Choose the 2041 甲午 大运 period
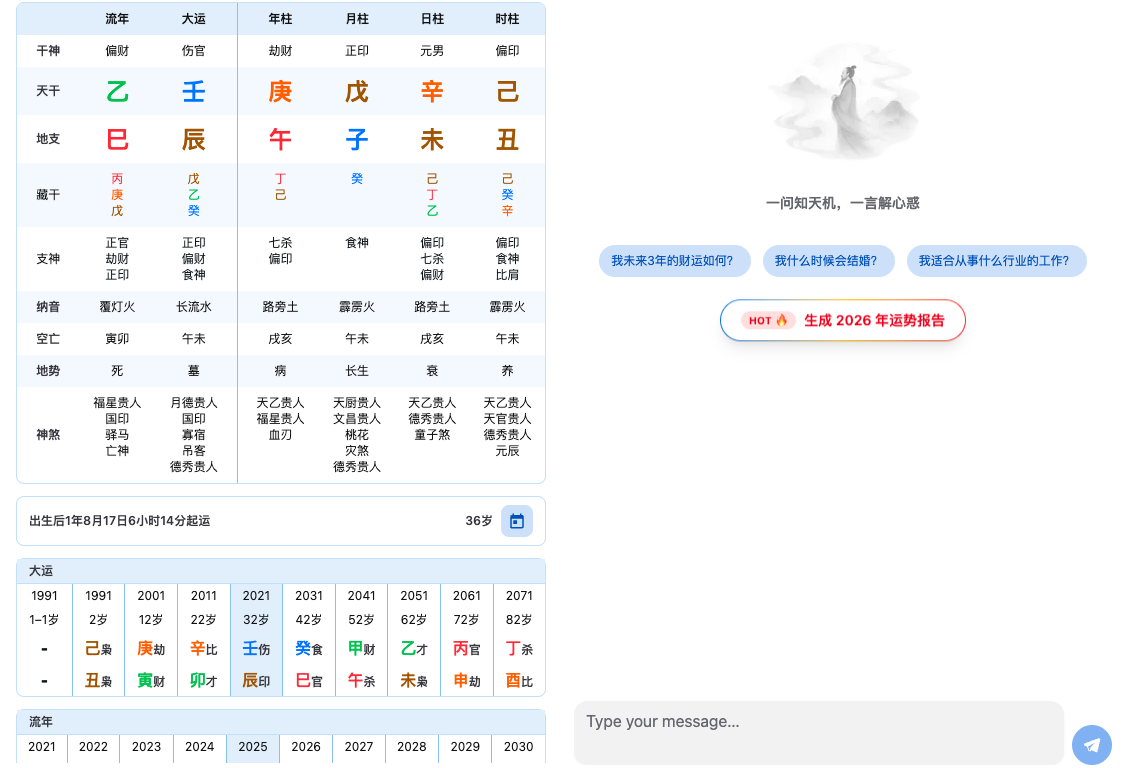Screen dimensions: 1124x768 (x=361, y=639)
